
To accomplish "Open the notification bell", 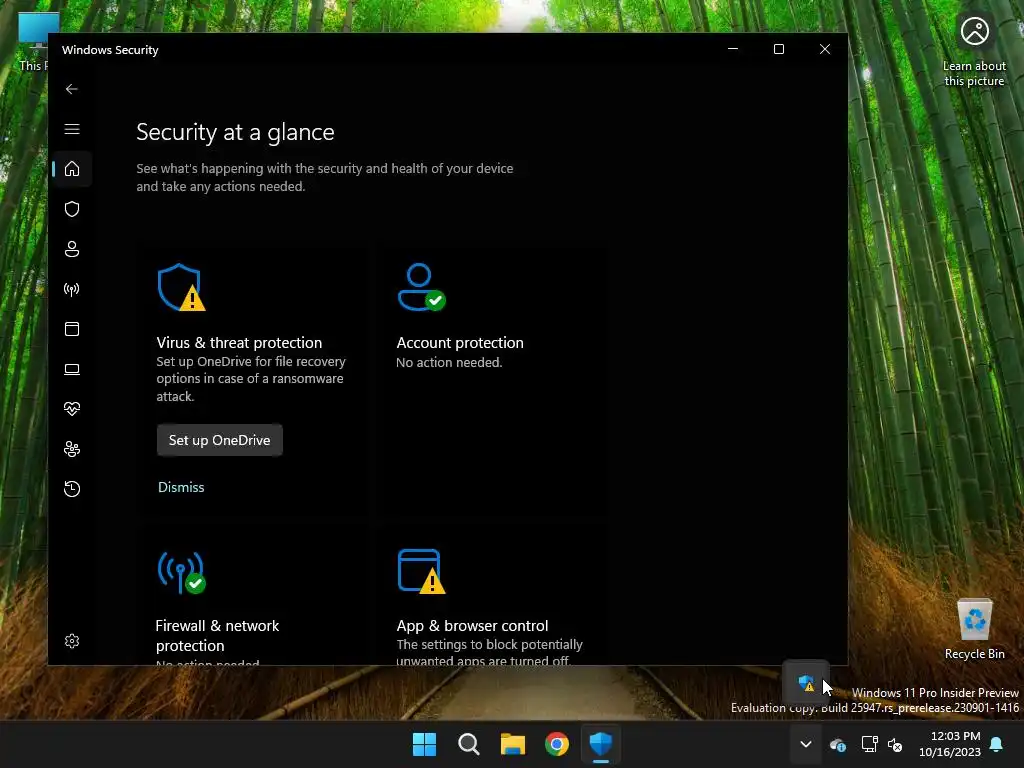I will [x=997, y=744].
